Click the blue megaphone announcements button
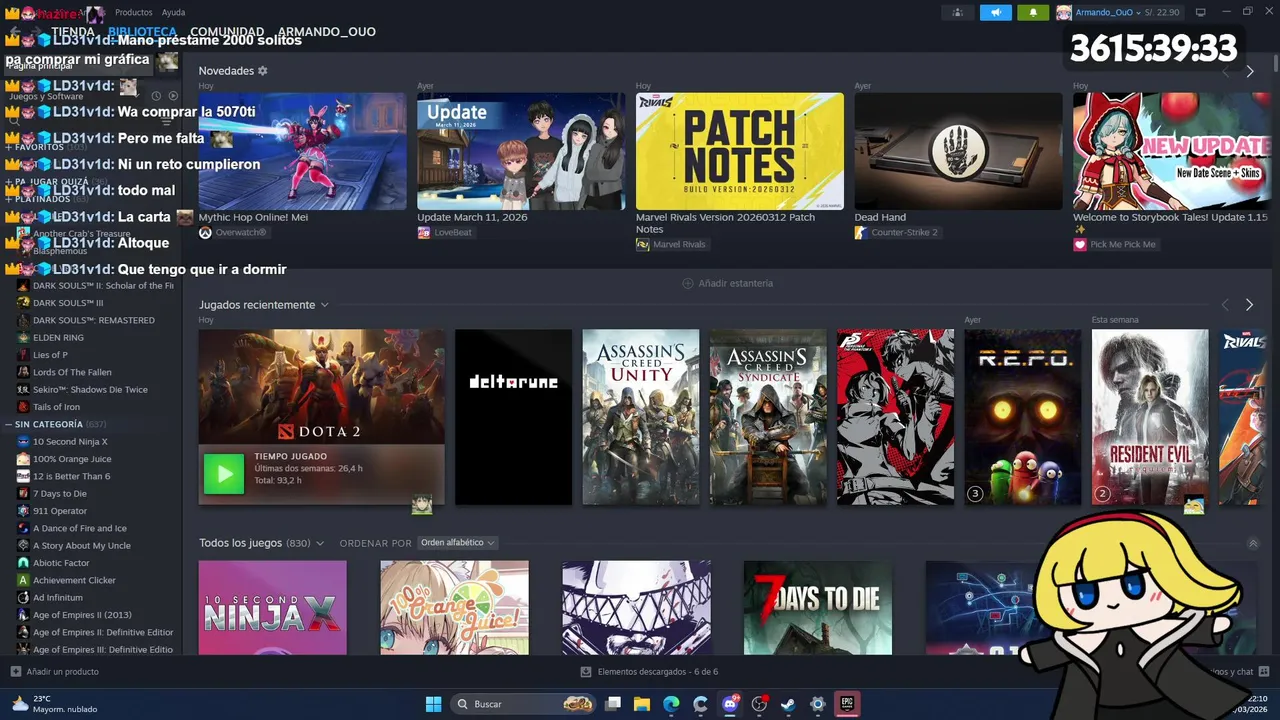This screenshot has height=720, width=1280. [x=995, y=12]
